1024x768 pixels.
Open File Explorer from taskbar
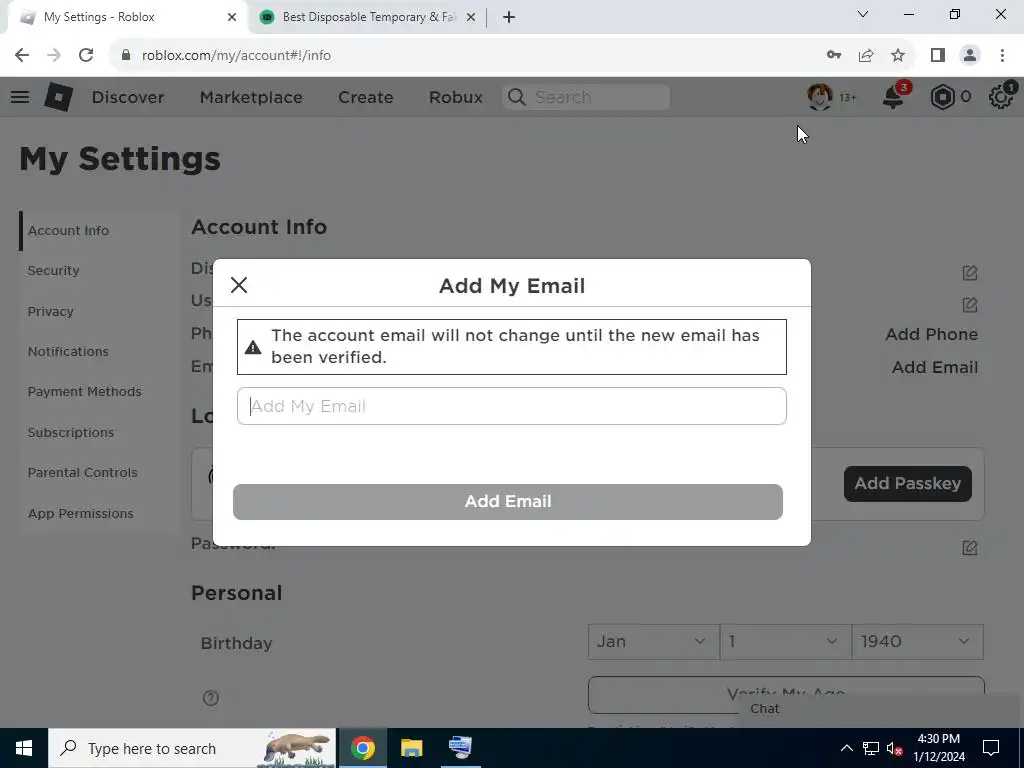(x=411, y=748)
